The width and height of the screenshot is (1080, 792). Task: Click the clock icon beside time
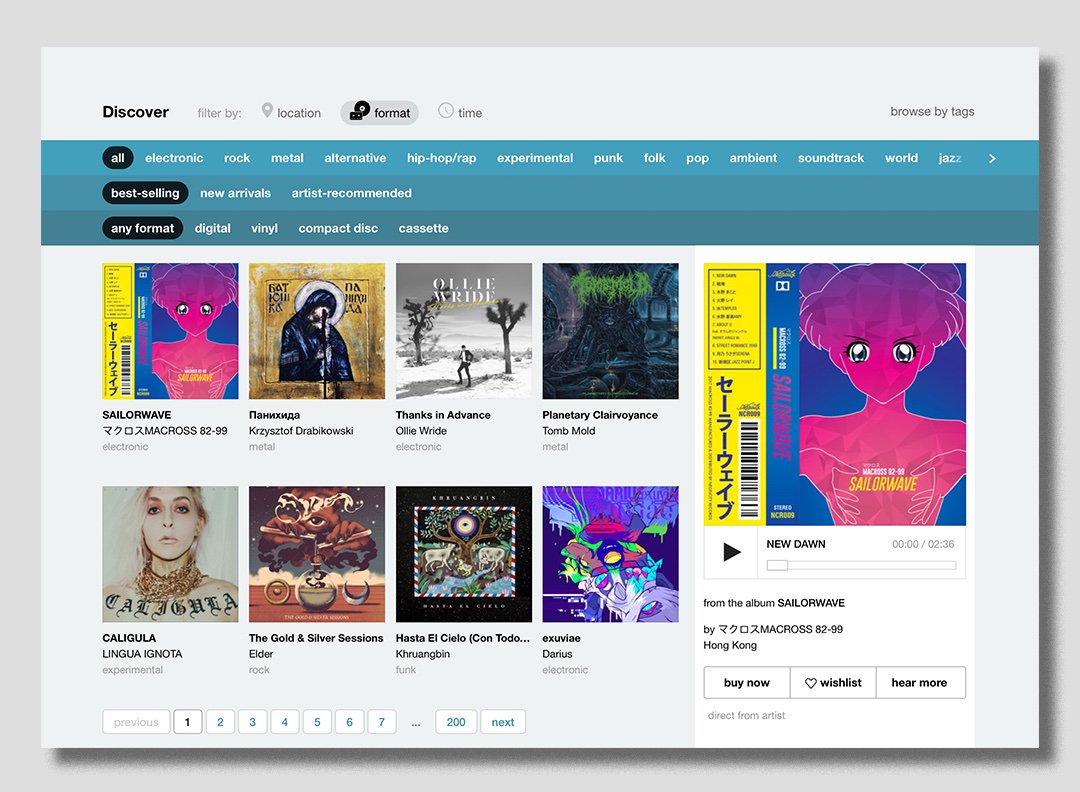446,110
